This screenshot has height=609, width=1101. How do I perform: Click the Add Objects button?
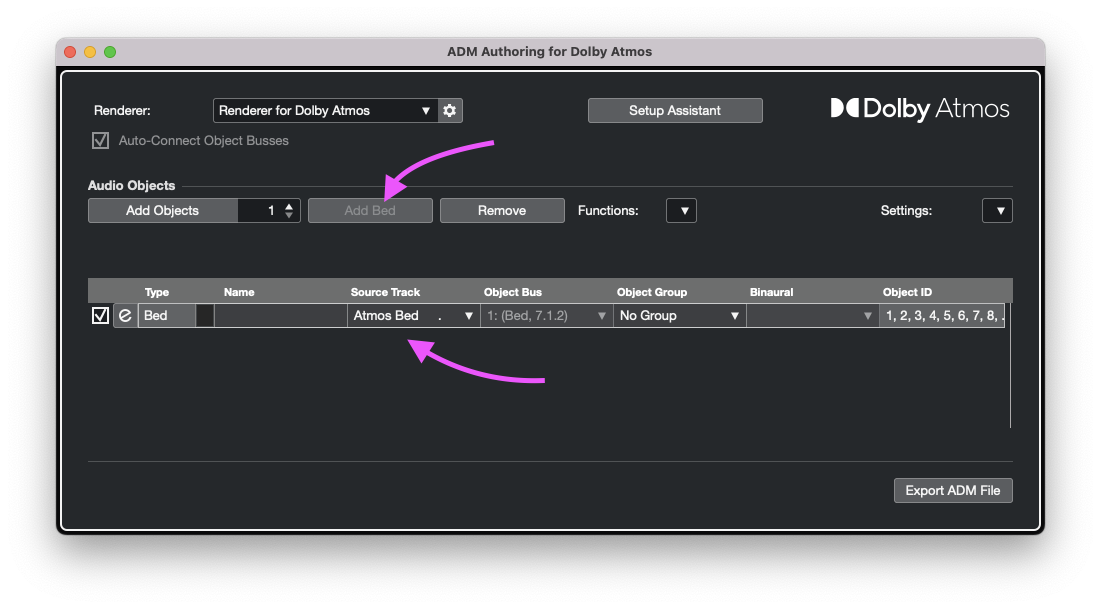[x=163, y=211]
